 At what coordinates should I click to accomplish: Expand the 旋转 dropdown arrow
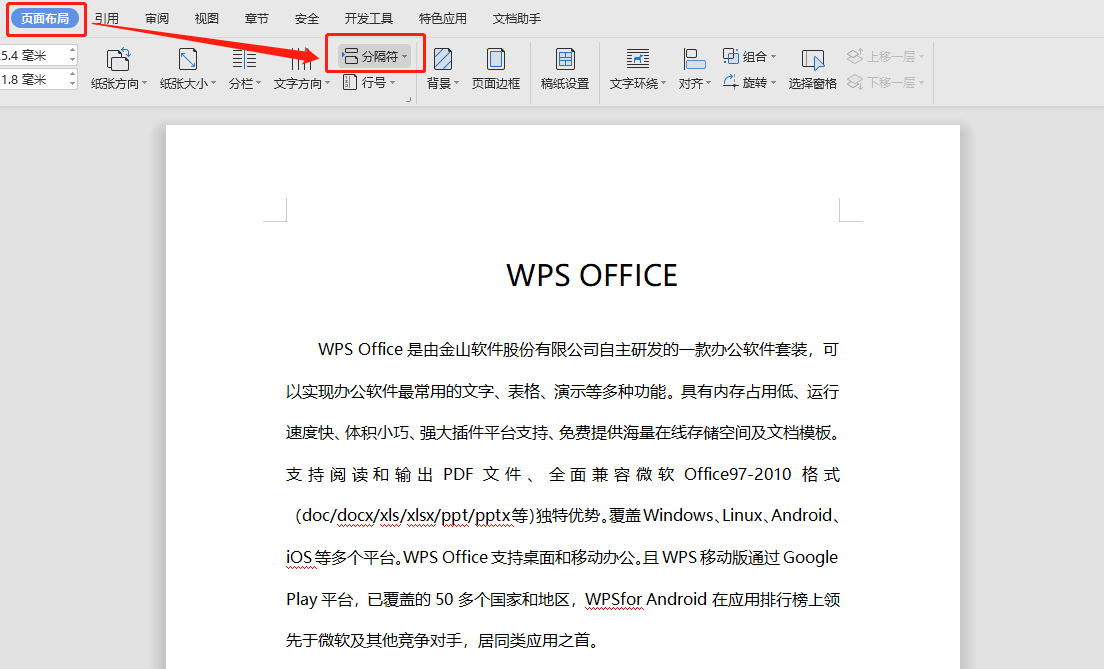click(773, 82)
